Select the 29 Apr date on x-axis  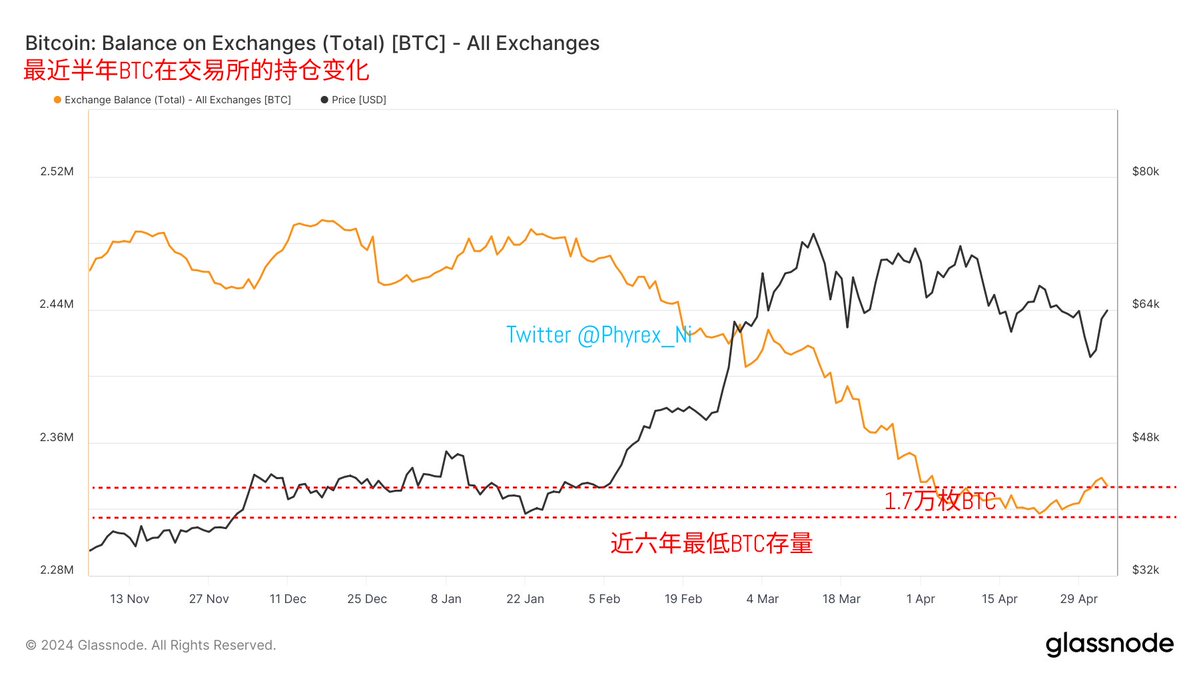[x=1079, y=599]
